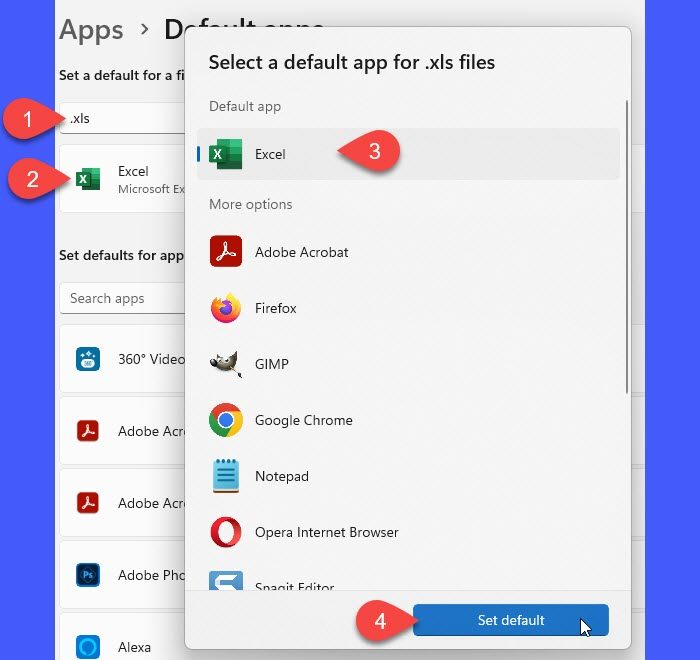Viewport: 700px width, 660px height.
Task: Select the GIMP mascot icon
Action: 226,364
